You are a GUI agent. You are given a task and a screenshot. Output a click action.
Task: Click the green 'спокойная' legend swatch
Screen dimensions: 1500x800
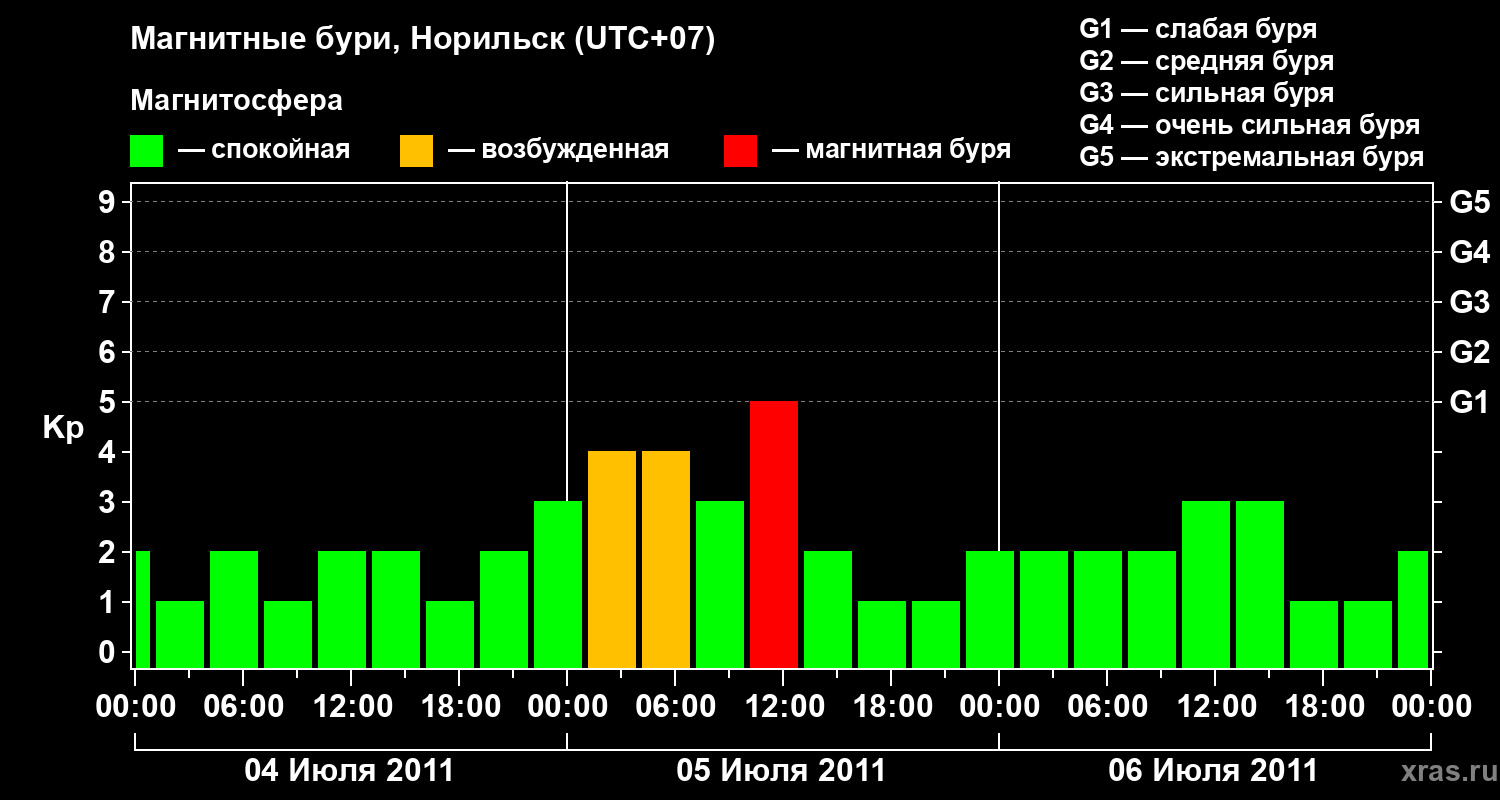(x=147, y=151)
